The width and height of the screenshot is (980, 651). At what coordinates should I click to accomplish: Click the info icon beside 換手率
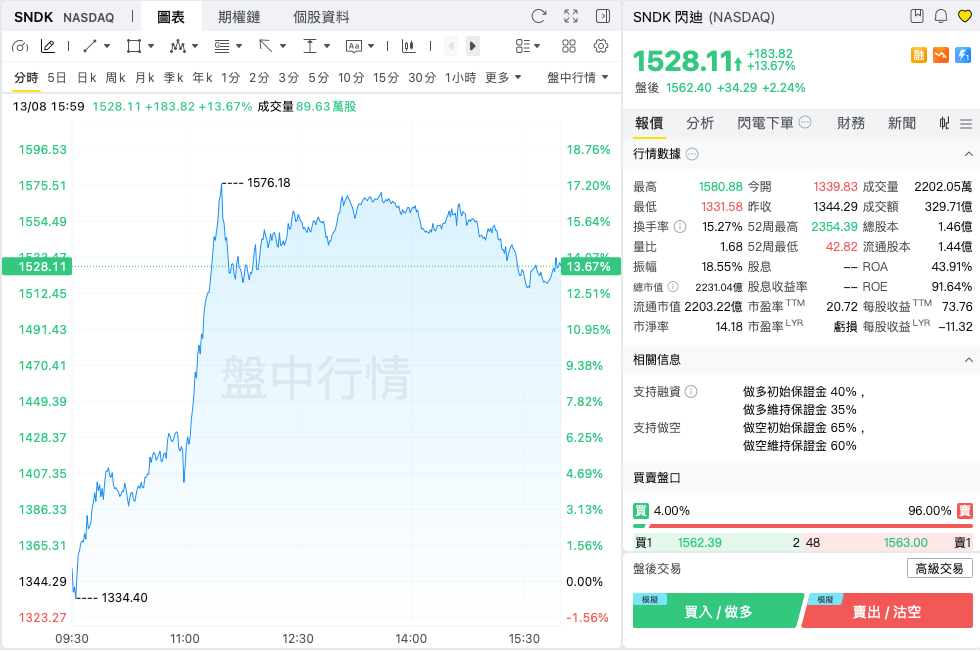click(680, 227)
